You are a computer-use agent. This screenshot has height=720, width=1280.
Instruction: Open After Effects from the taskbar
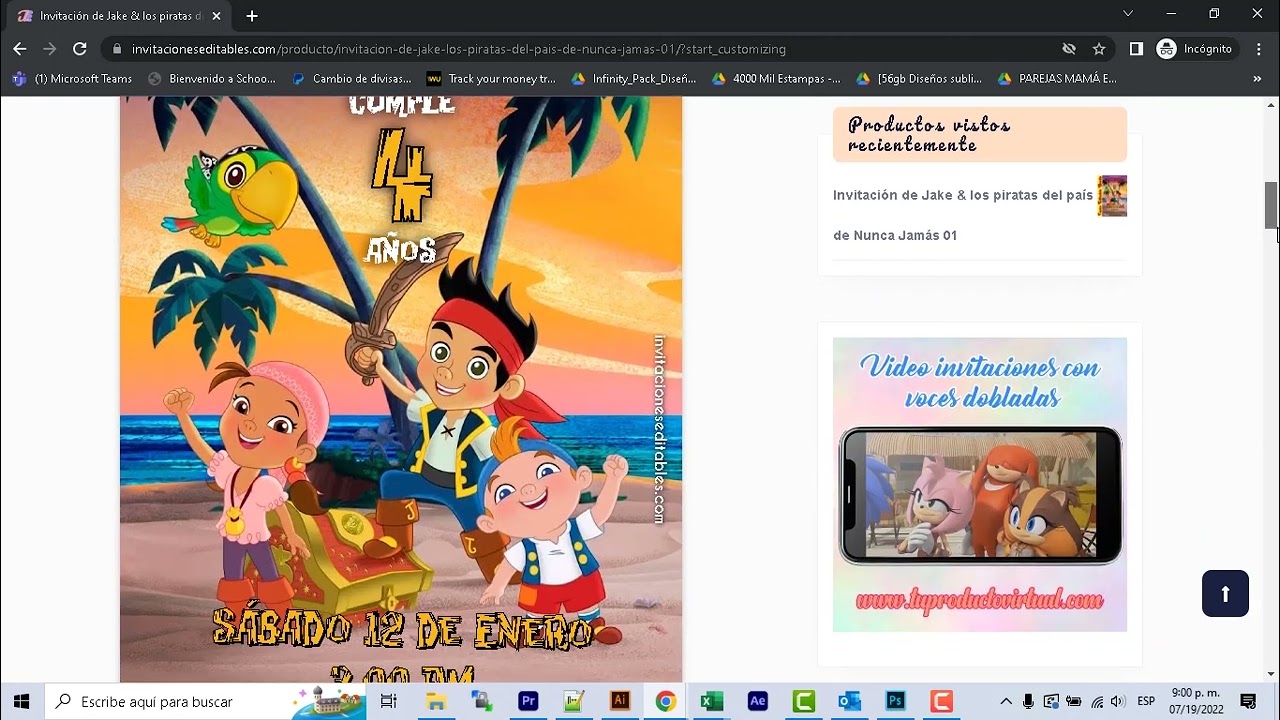pyautogui.click(x=757, y=701)
